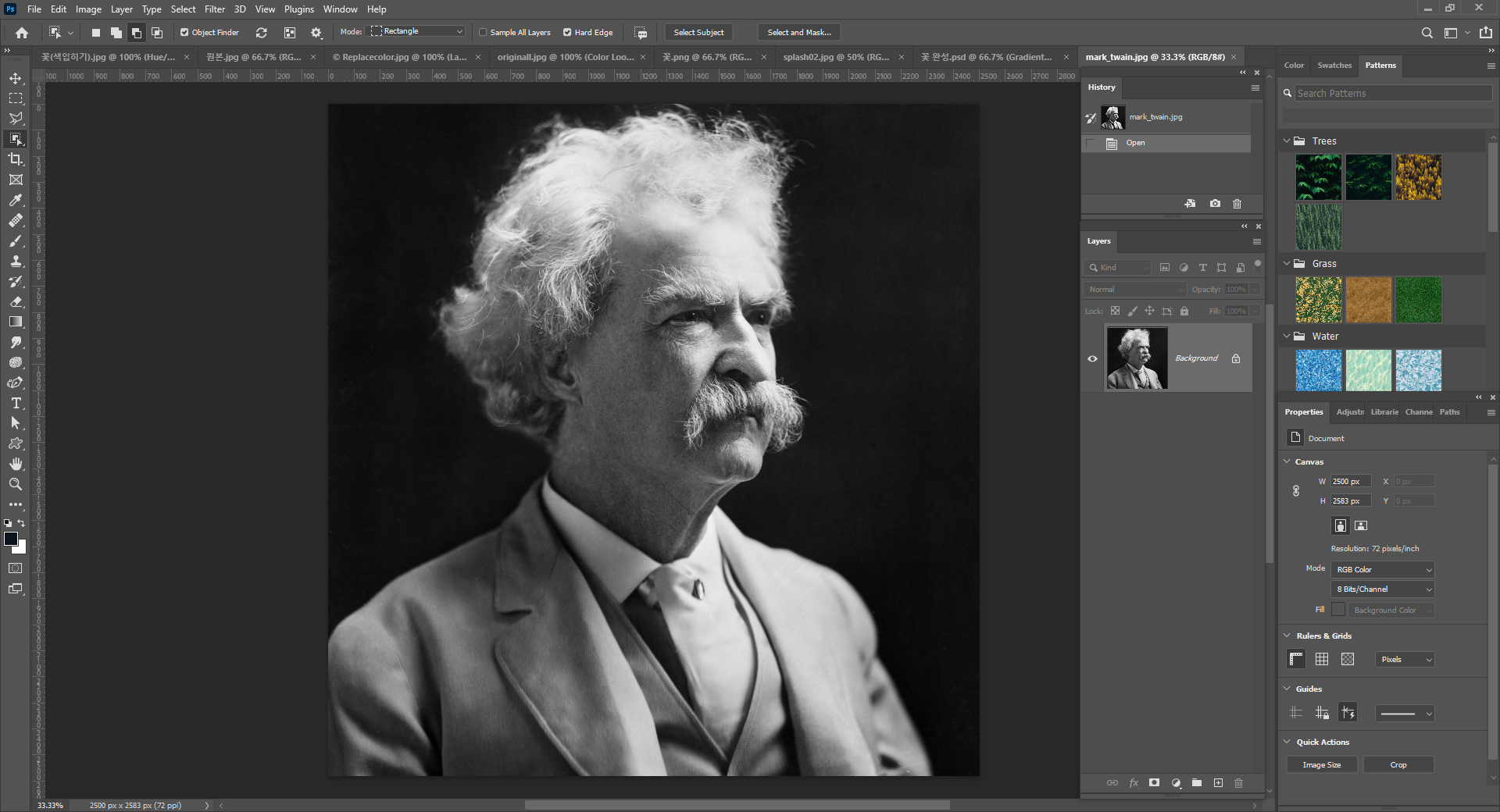Select the History Brush tool

tap(16, 281)
